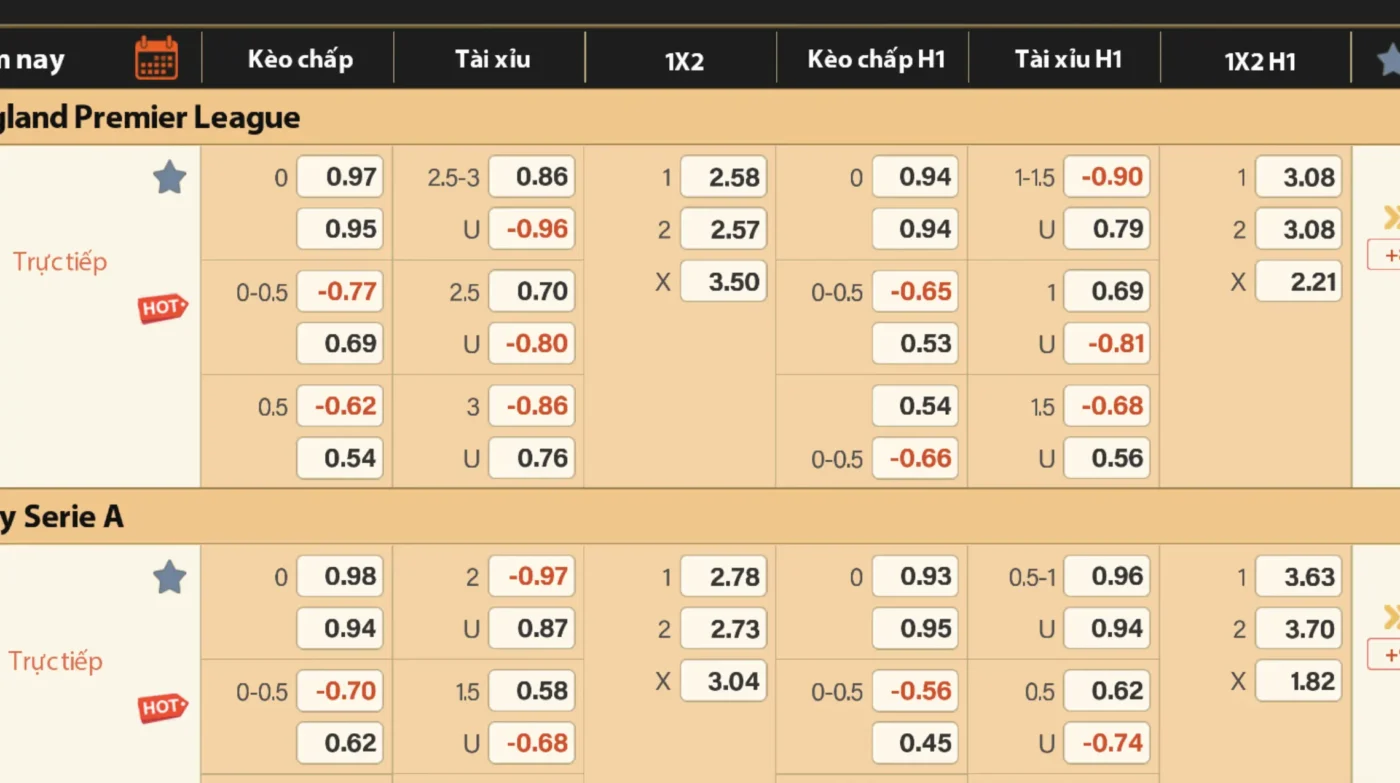This screenshot has height=783, width=1400.
Task: Choose under odds -0.80
Action: tap(532, 343)
